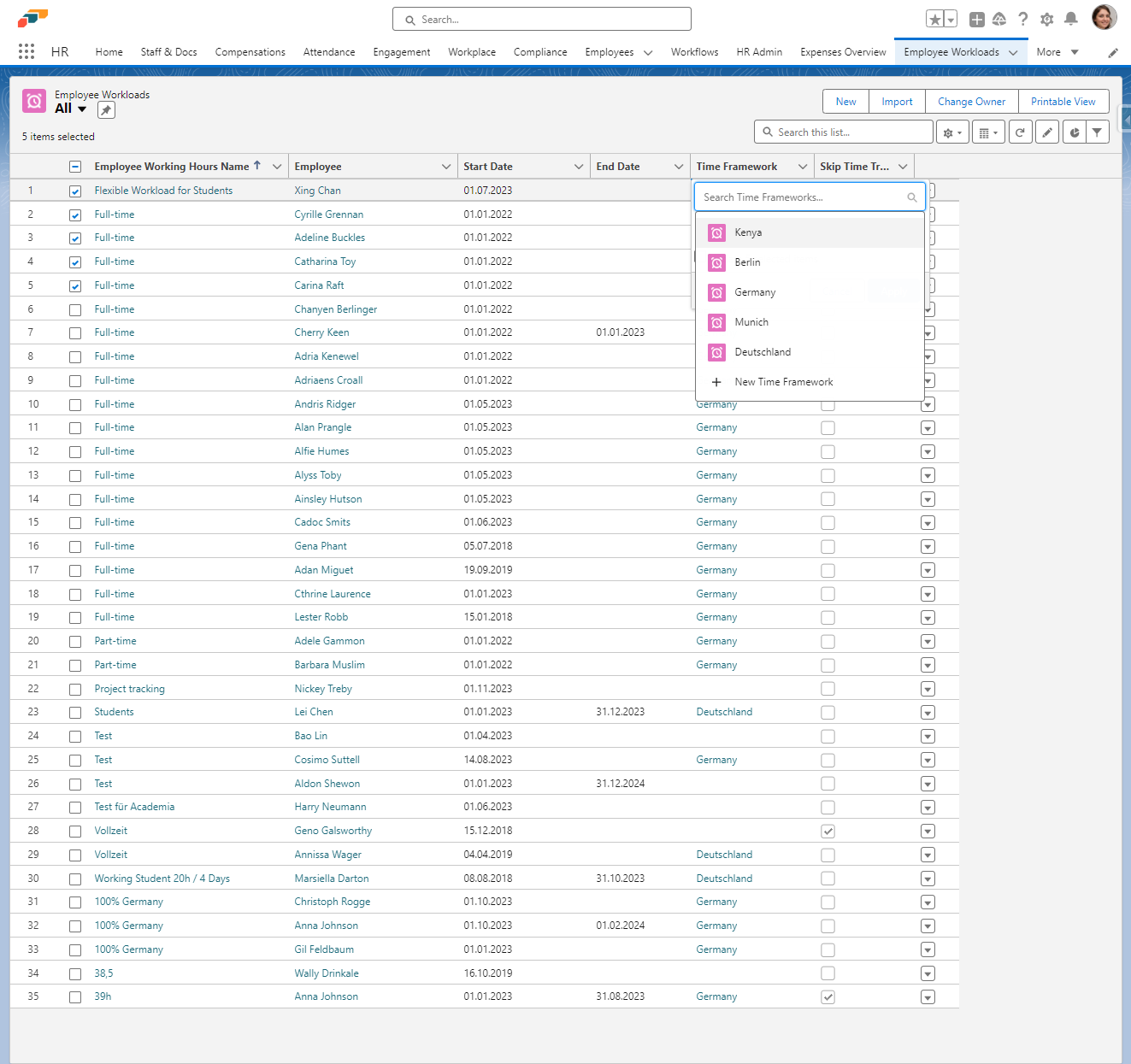
Task: Click the chart pie icon
Action: click(x=1074, y=132)
